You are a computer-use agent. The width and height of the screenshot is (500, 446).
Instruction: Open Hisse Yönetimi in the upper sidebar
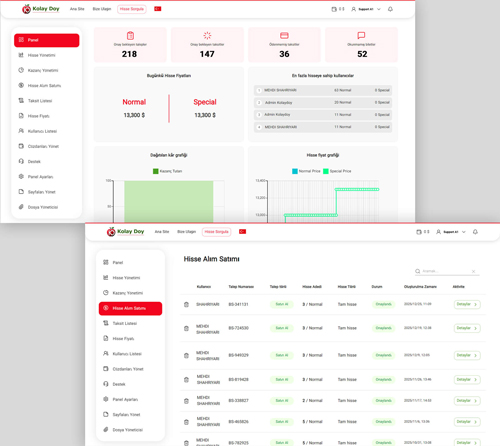(x=41, y=55)
